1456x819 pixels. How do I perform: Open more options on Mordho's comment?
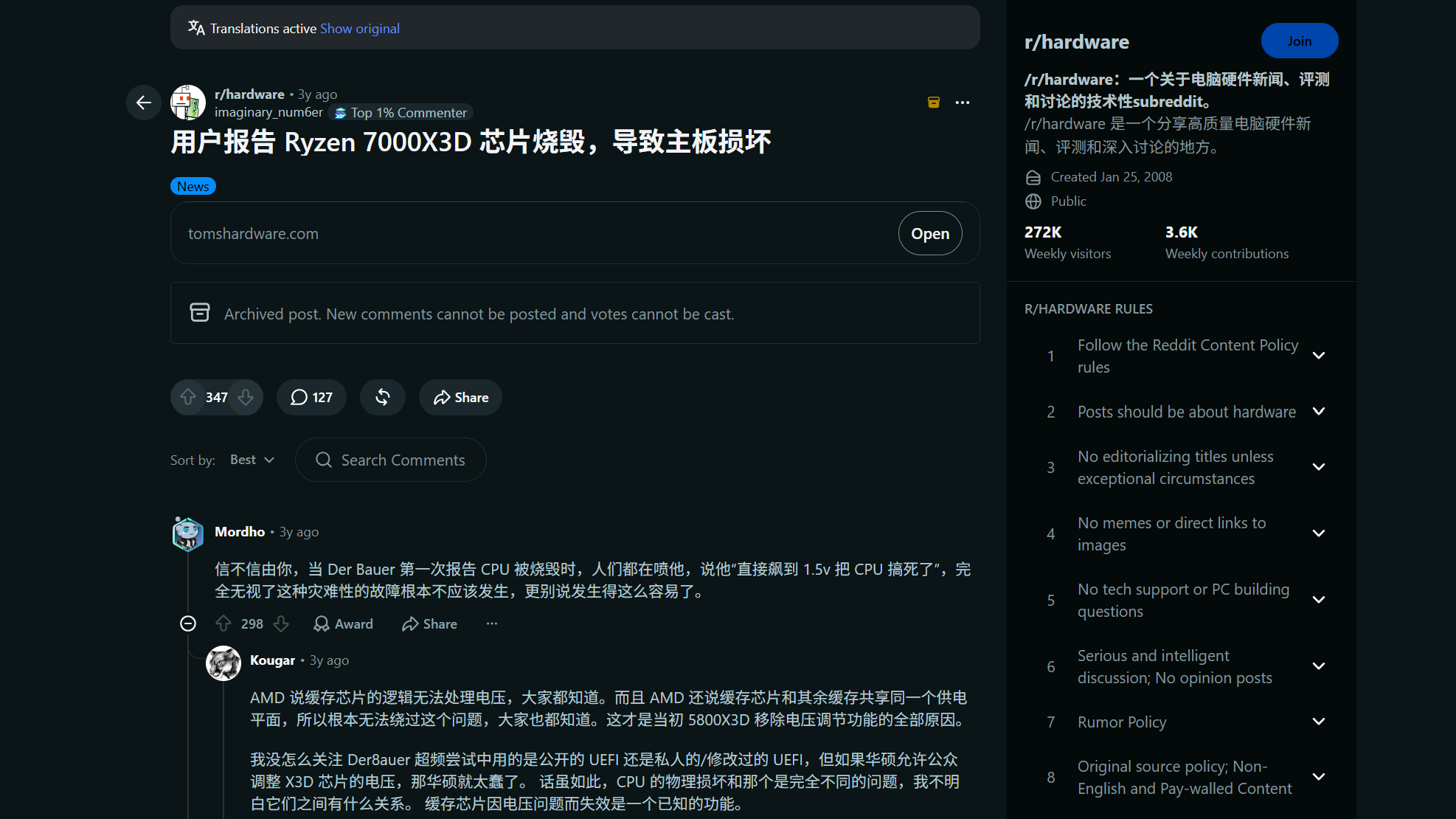(492, 623)
